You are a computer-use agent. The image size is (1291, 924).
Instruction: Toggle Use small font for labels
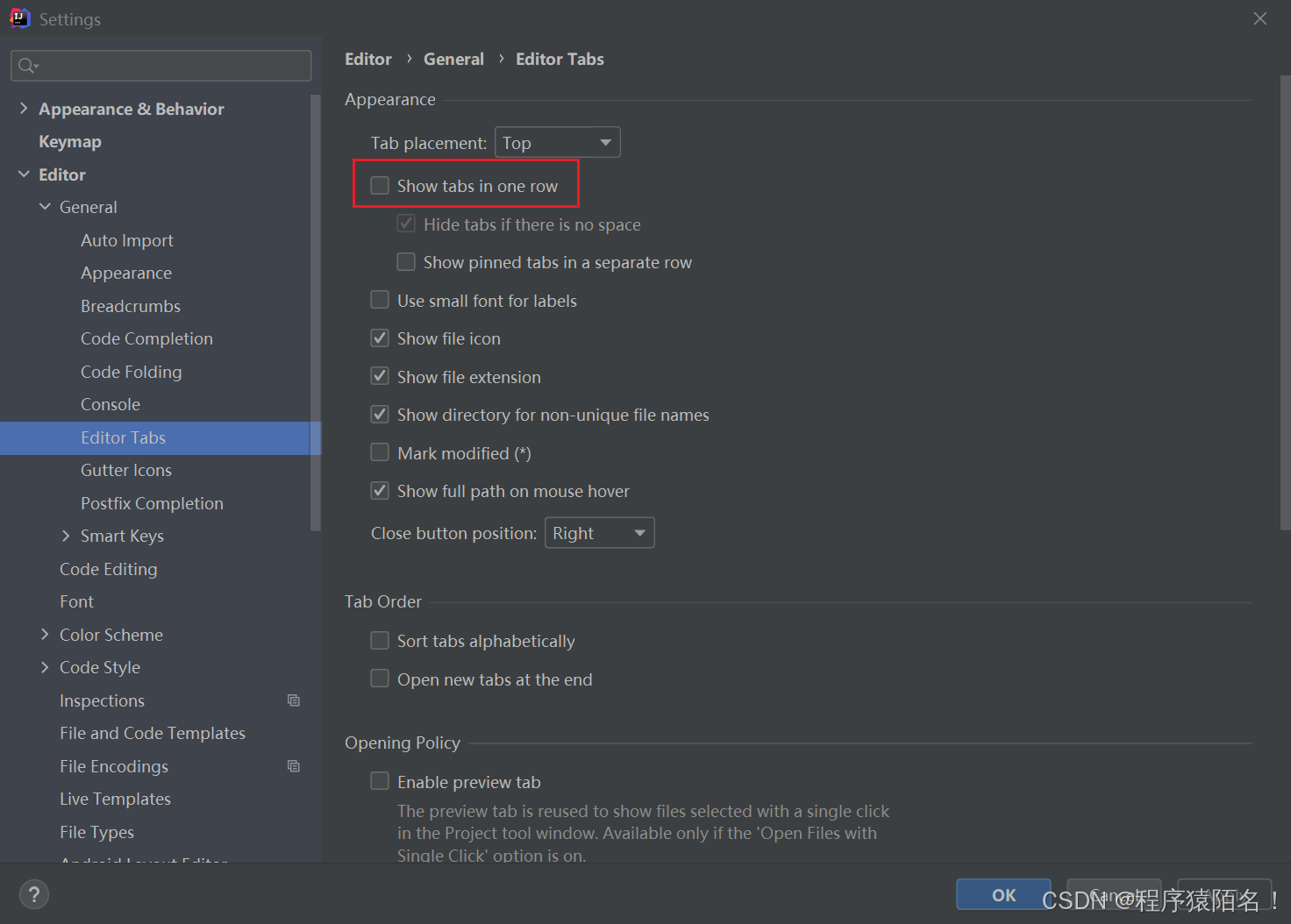pos(380,300)
